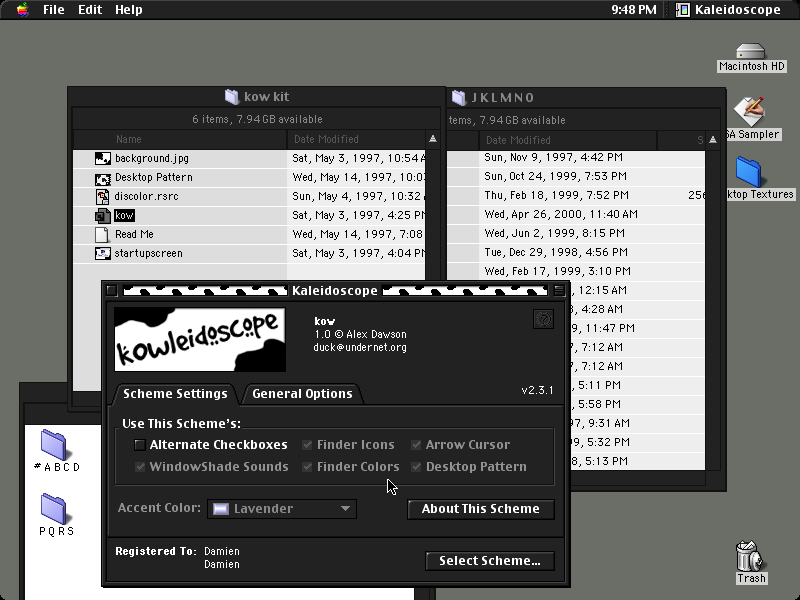
Task: Select the Read Me file name
Action: pyautogui.click(x=134, y=234)
